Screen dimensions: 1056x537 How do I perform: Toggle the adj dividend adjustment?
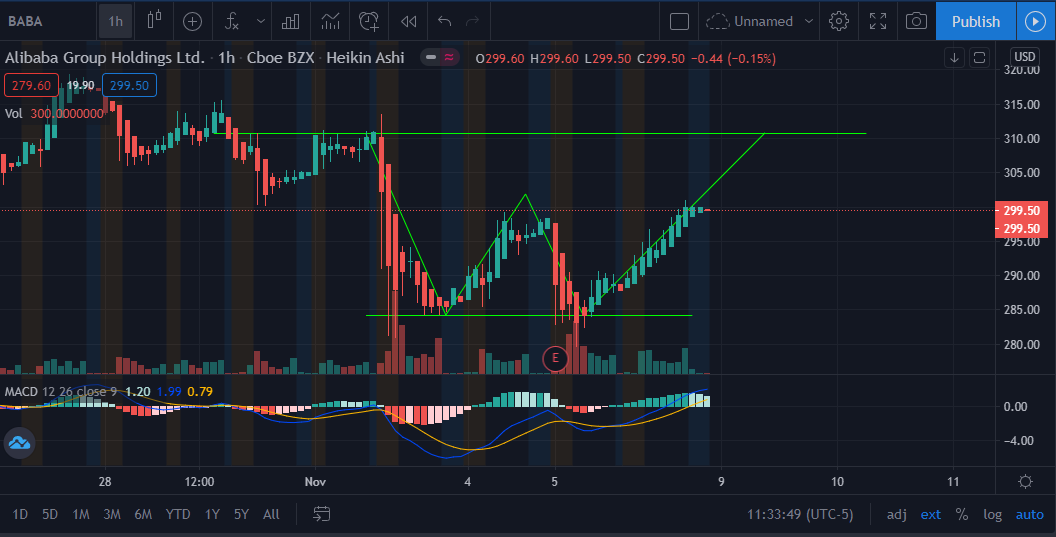pyautogui.click(x=896, y=514)
